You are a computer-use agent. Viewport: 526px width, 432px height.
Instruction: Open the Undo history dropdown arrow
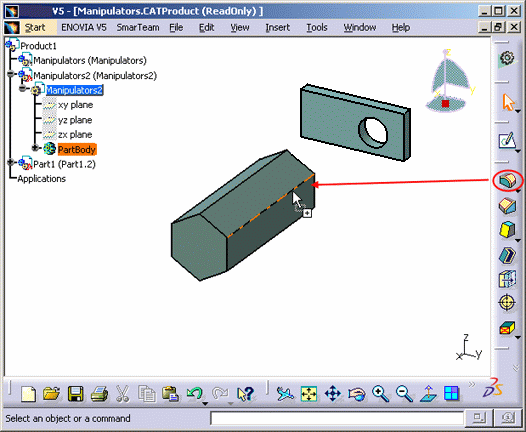tap(205, 403)
